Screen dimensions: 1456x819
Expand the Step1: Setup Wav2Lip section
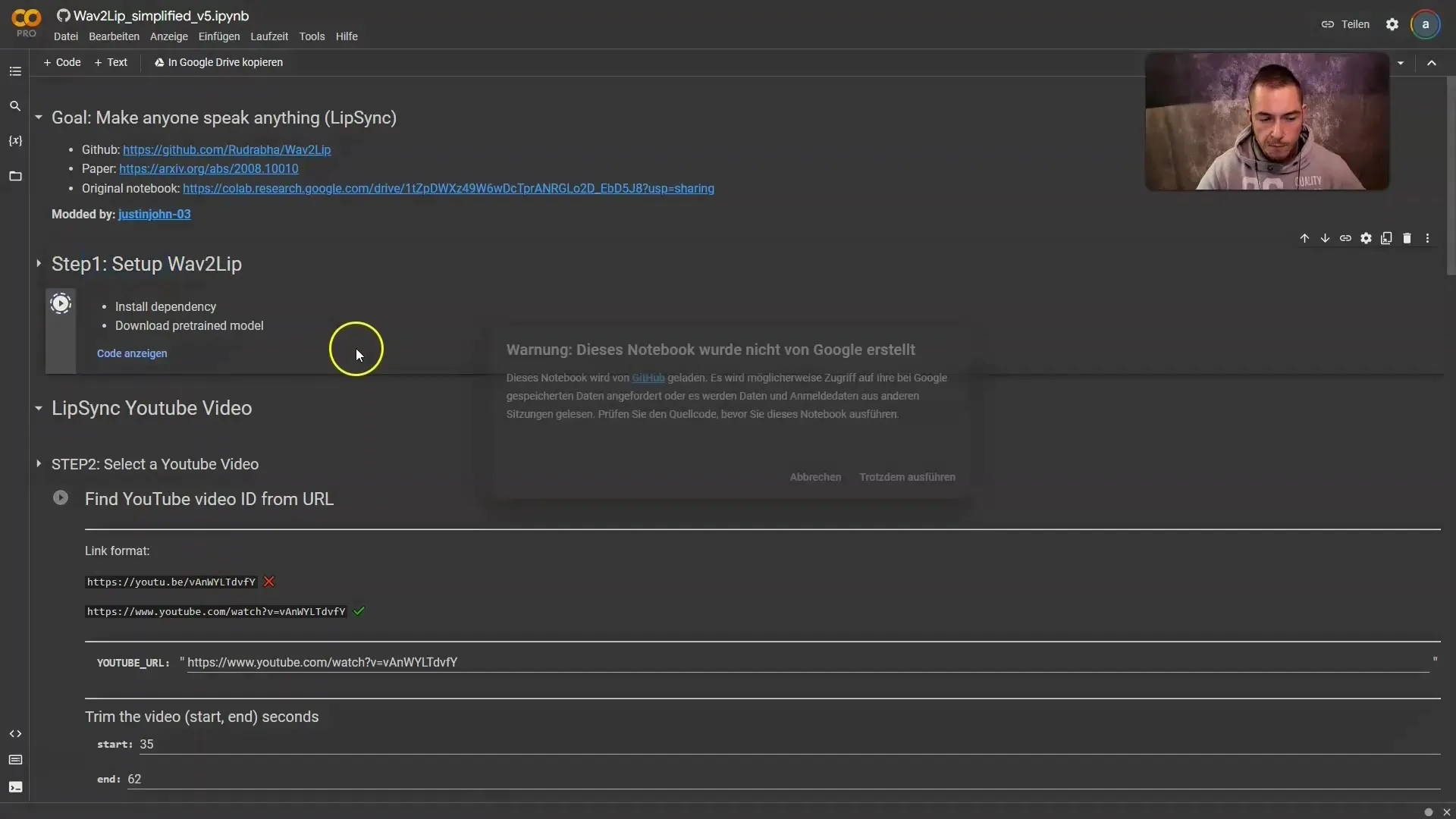[39, 264]
